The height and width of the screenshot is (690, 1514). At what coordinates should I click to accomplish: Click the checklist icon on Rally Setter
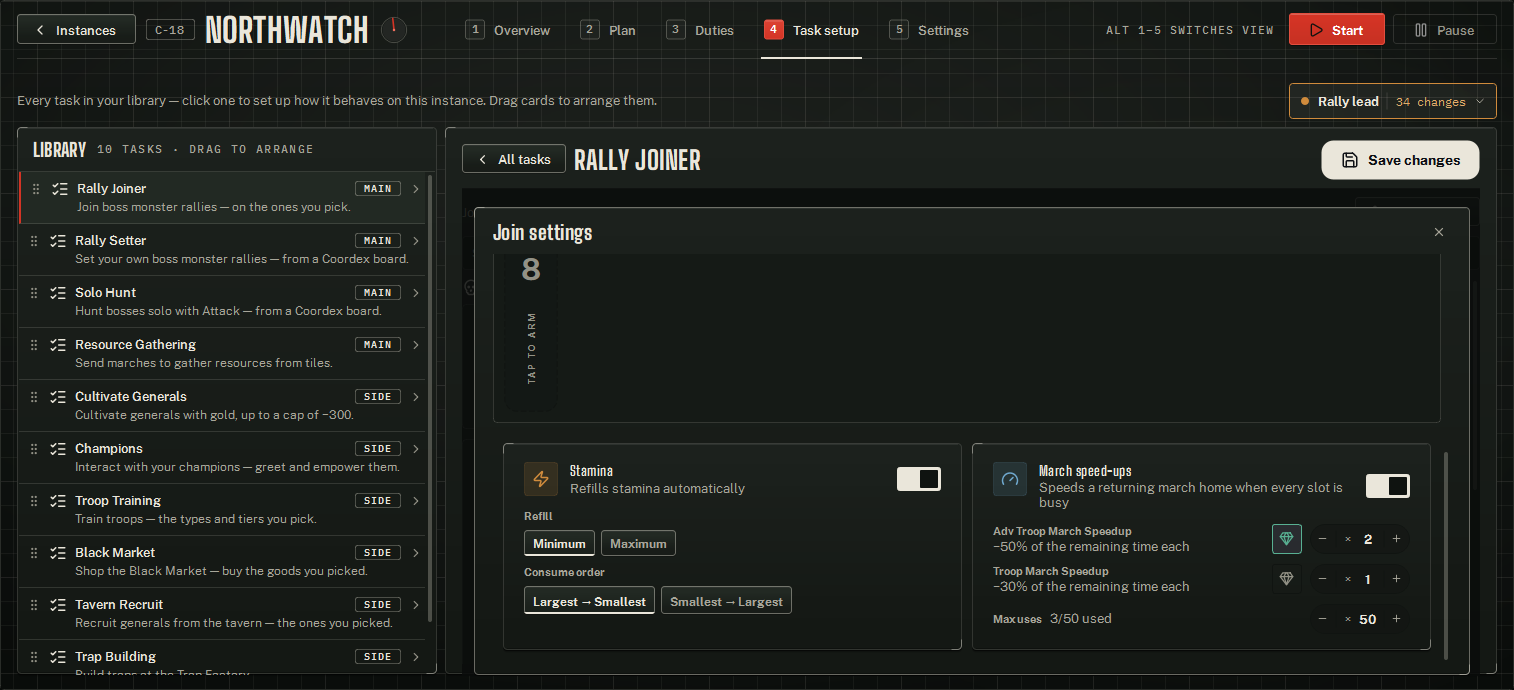59,241
